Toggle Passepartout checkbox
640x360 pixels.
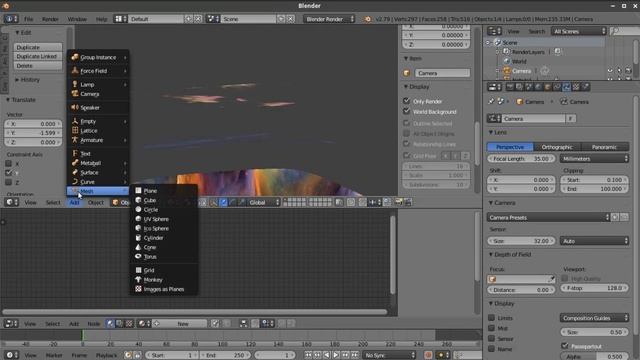[565, 346]
